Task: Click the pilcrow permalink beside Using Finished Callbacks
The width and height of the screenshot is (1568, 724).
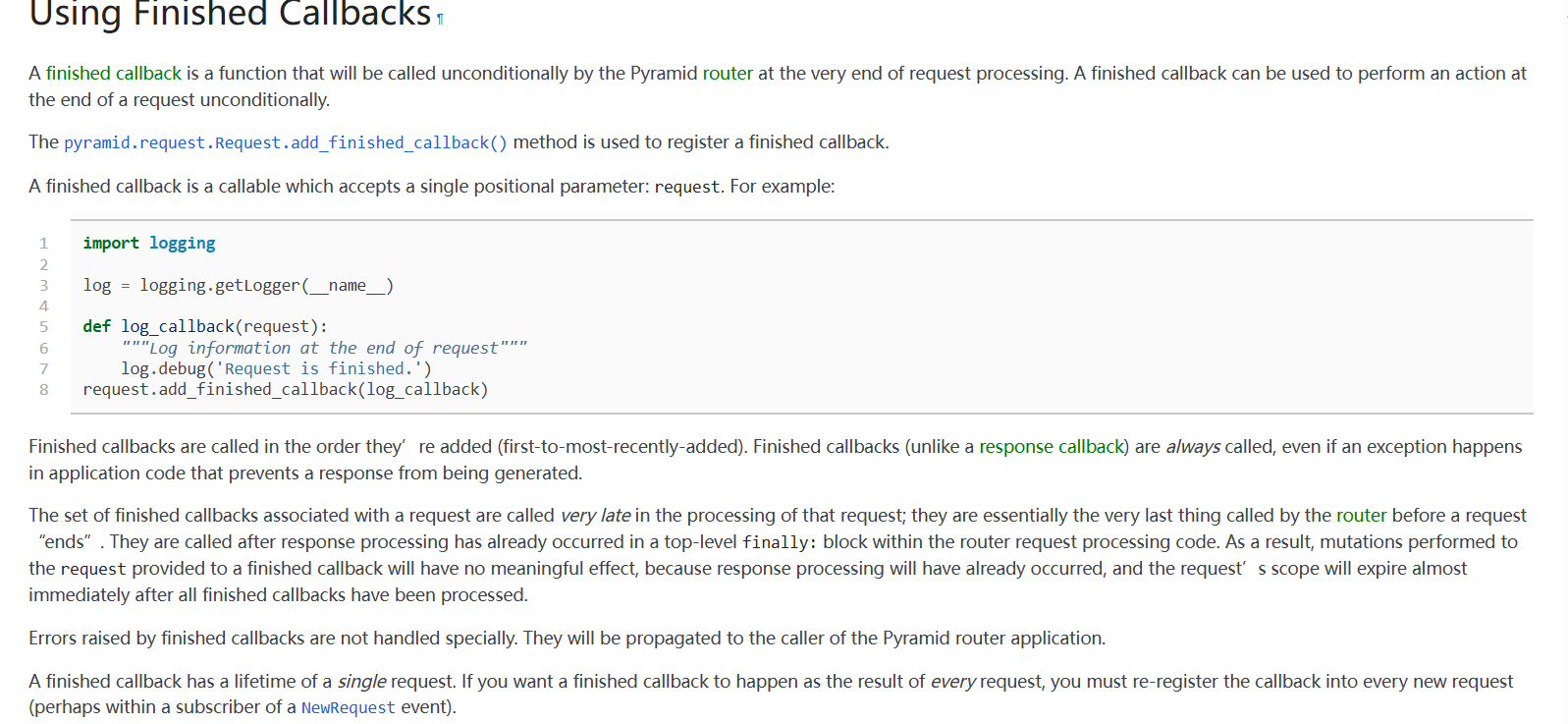Action: click(440, 19)
